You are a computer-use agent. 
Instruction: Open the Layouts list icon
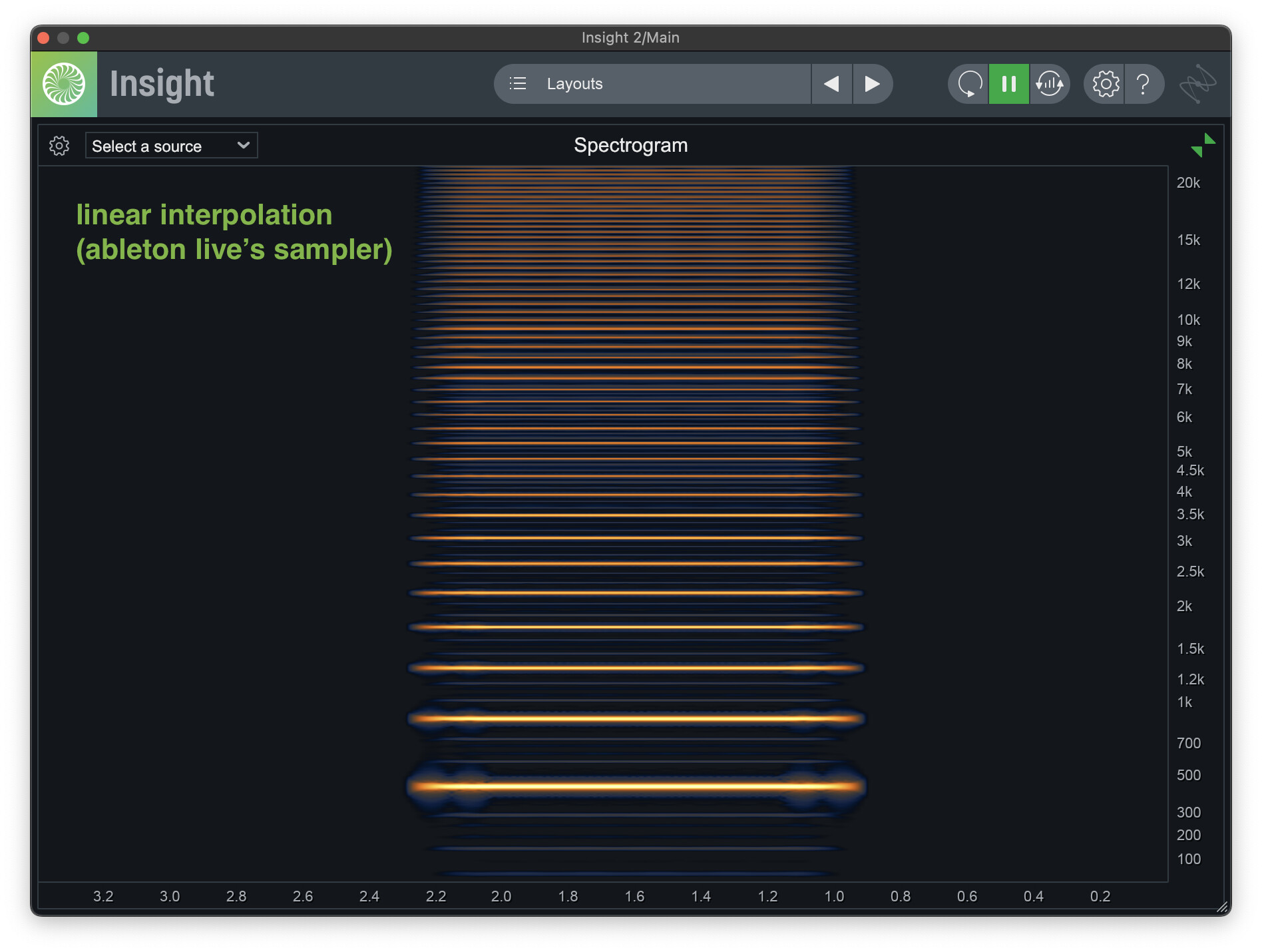coord(518,84)
